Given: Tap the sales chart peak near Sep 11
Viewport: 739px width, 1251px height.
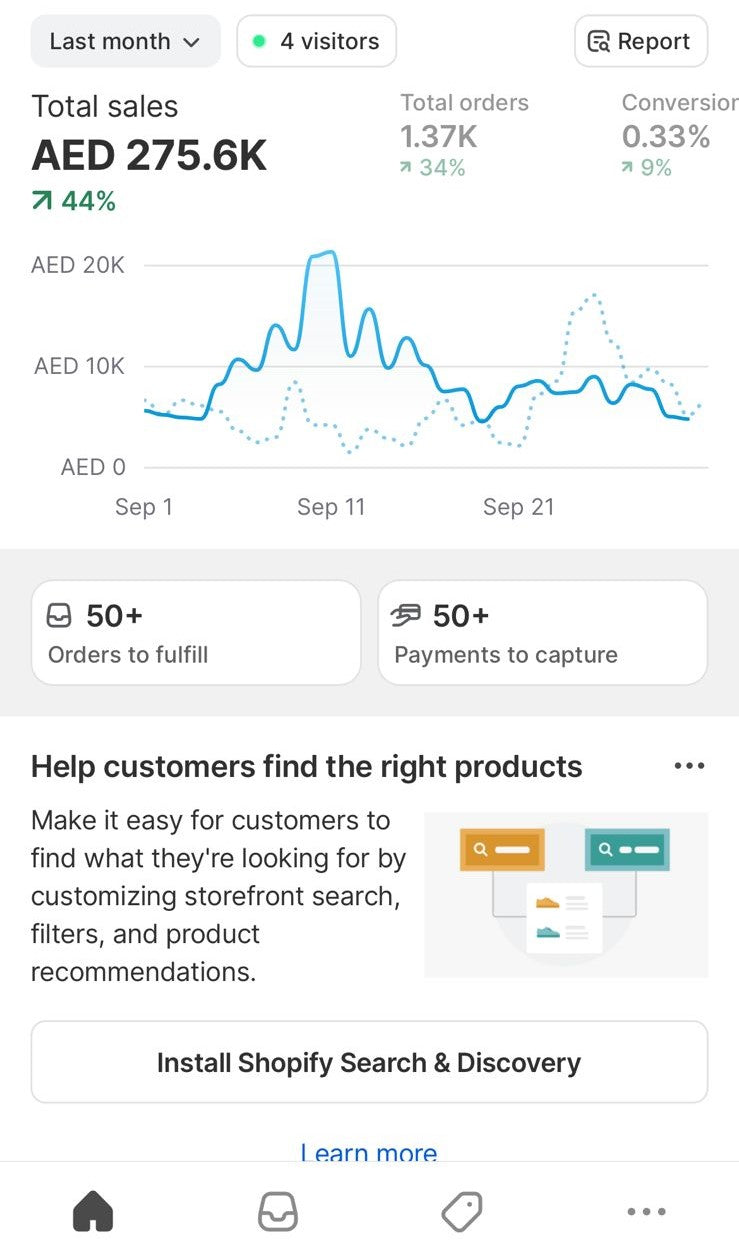Looking at the screenshot, I should [322, 256].
